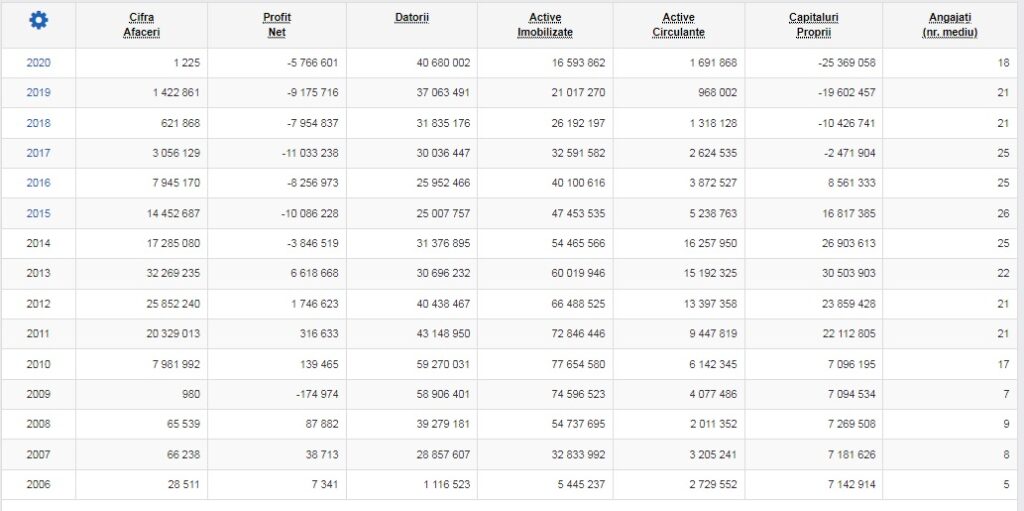Select the 2010 Datorii value 59 270 031
1024x511 pixels.
[x=443, y=364]
